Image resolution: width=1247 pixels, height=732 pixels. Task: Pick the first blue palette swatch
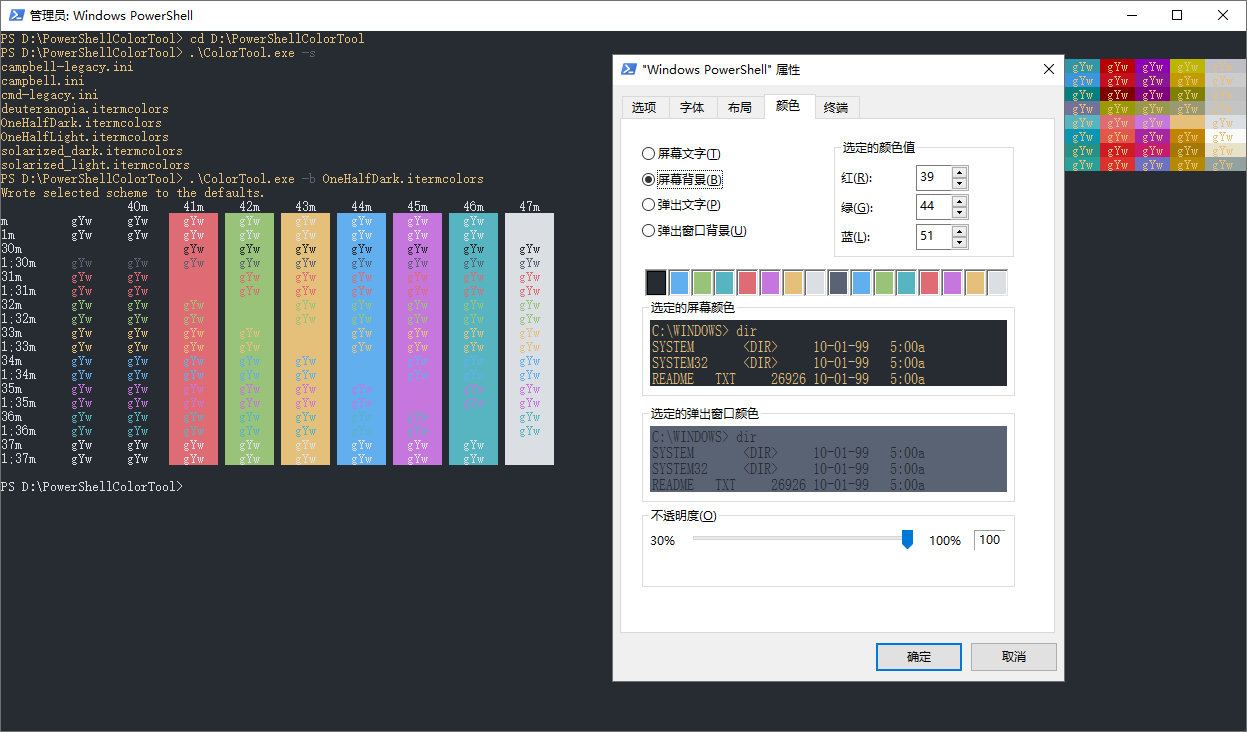[x=679, y=283]
